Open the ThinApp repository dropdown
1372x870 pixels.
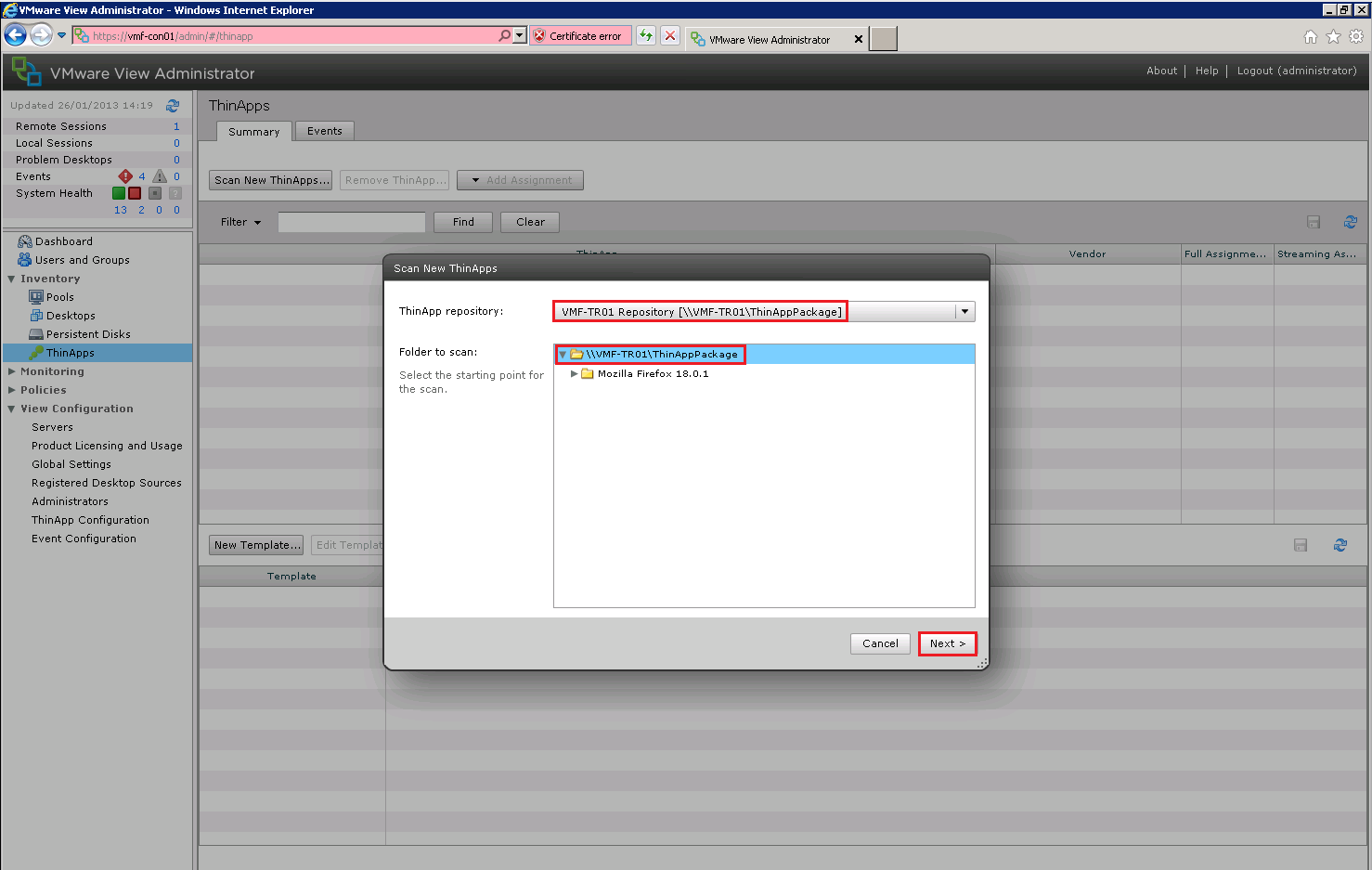click(x=964, y=312)
